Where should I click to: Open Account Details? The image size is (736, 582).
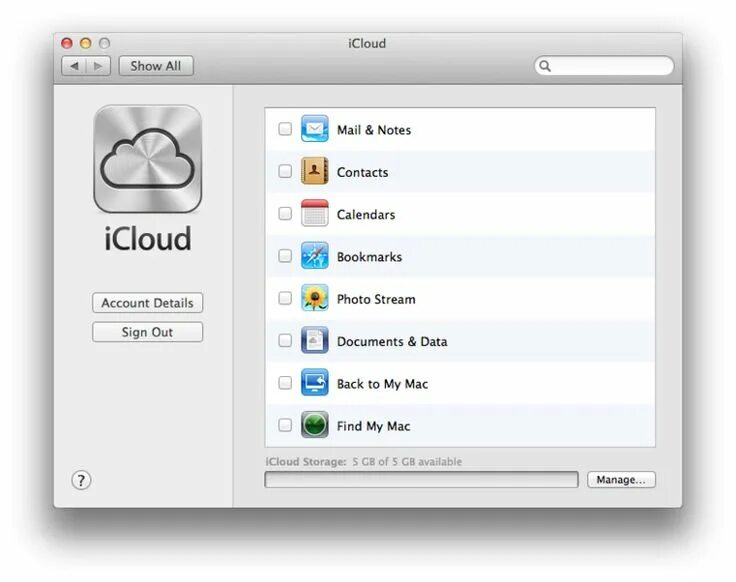[x=147, y=303]
